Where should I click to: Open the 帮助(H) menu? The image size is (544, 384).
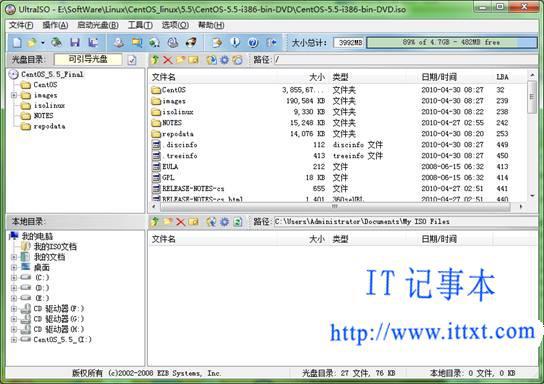[211, 25]
